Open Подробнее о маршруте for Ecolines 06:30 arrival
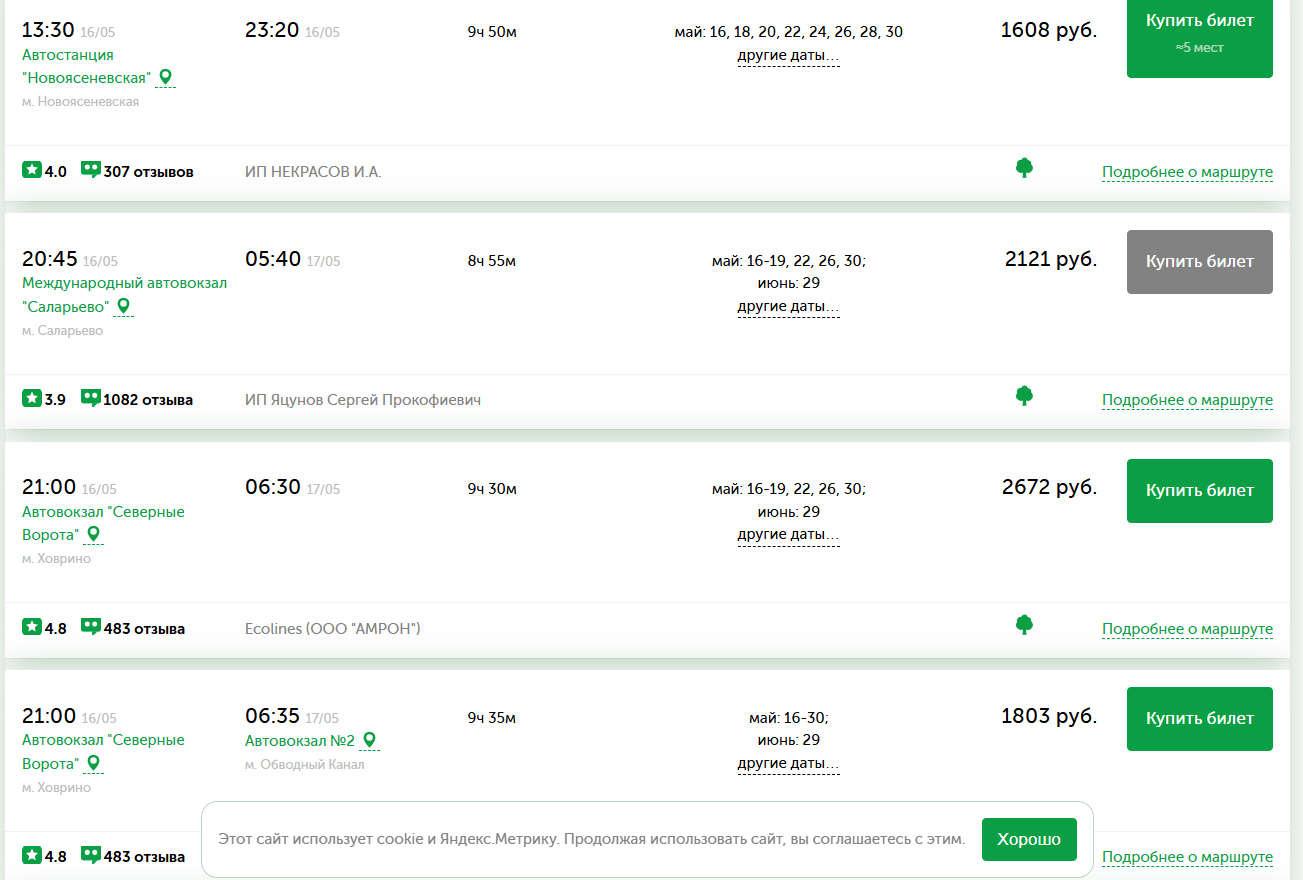Image resolution: width=1303 pixels, height=880 pixels. coord(1187,629)
